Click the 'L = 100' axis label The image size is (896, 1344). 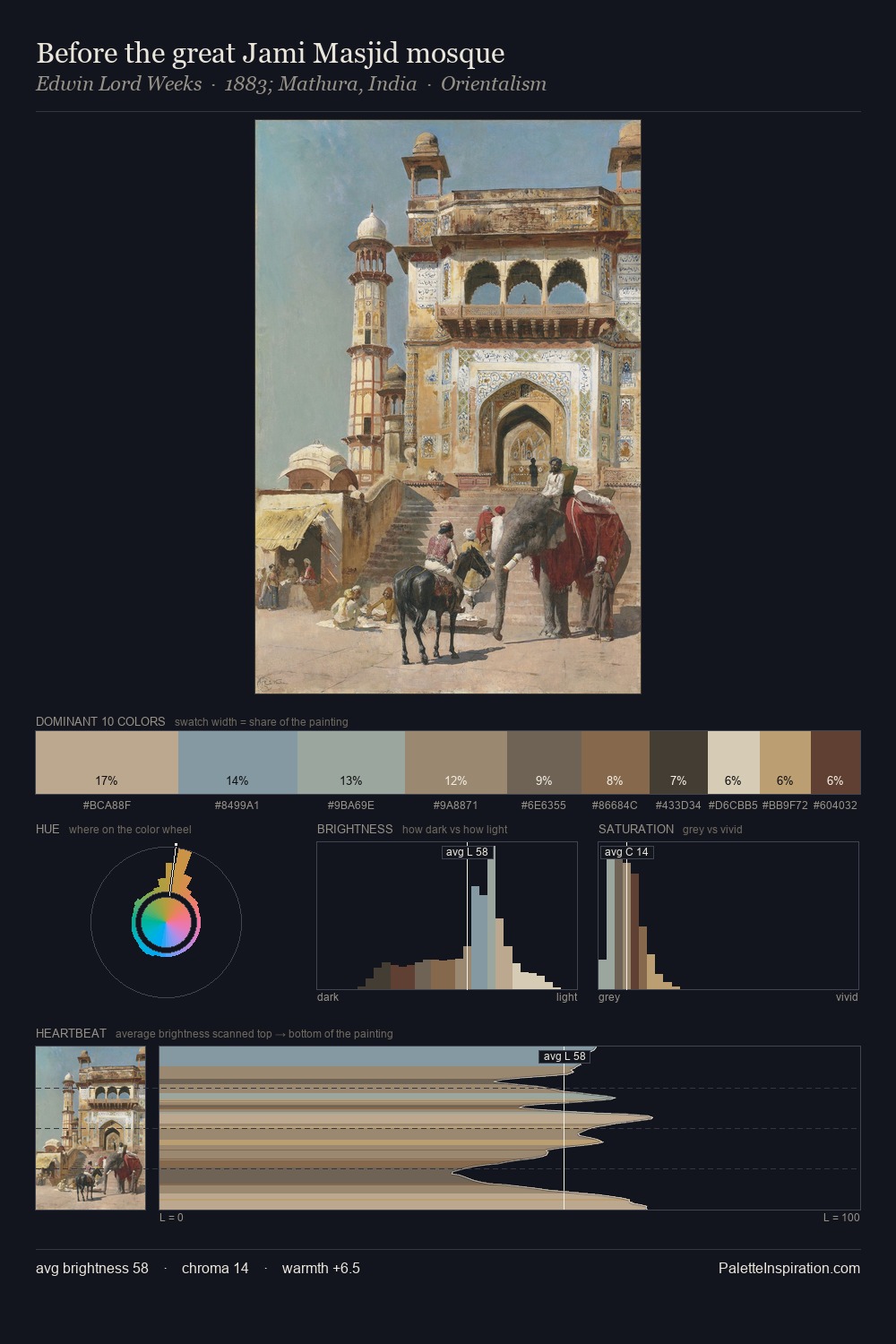click(841, 1218)
